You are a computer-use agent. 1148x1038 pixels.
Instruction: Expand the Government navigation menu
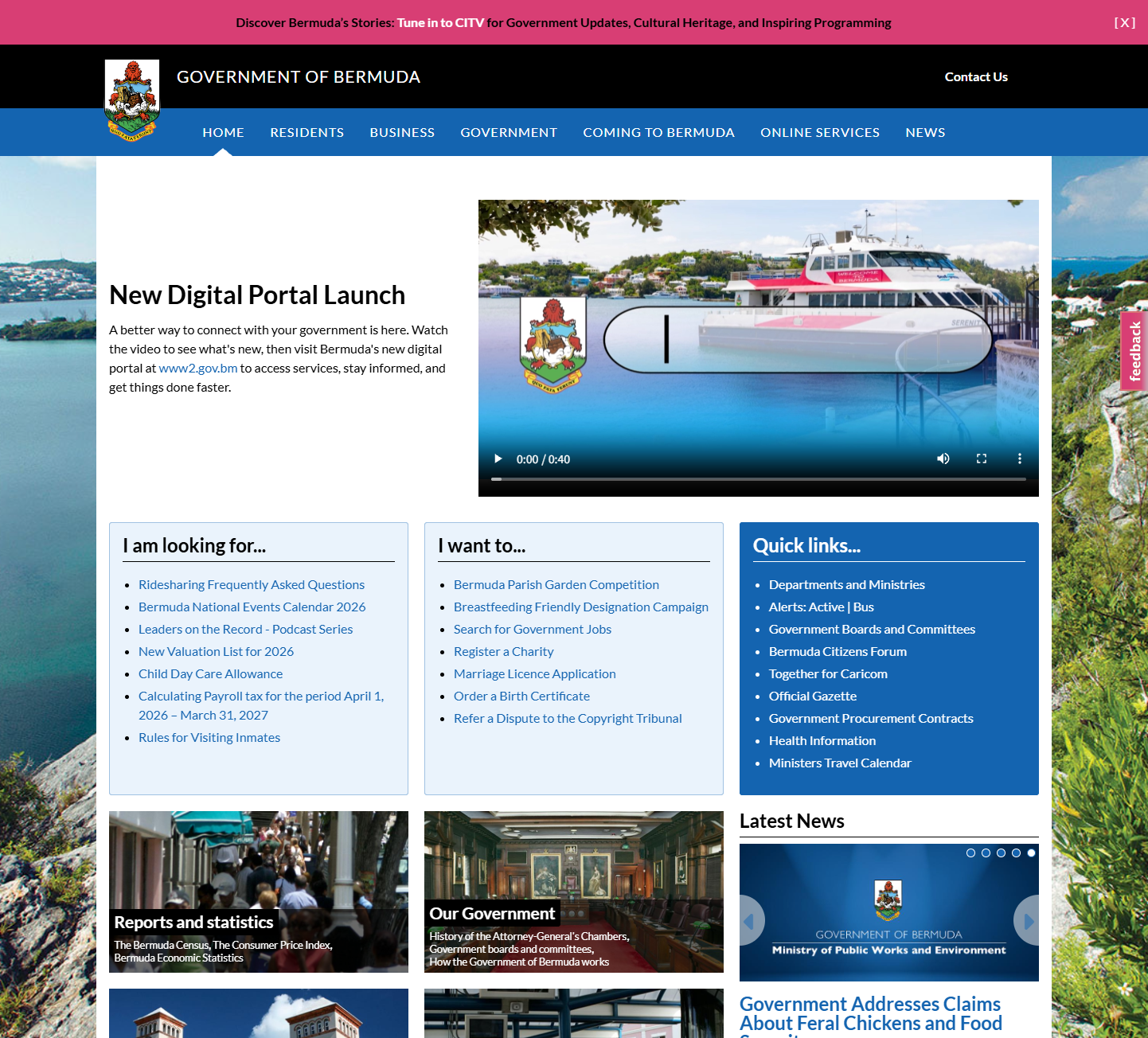pos(508,133)
